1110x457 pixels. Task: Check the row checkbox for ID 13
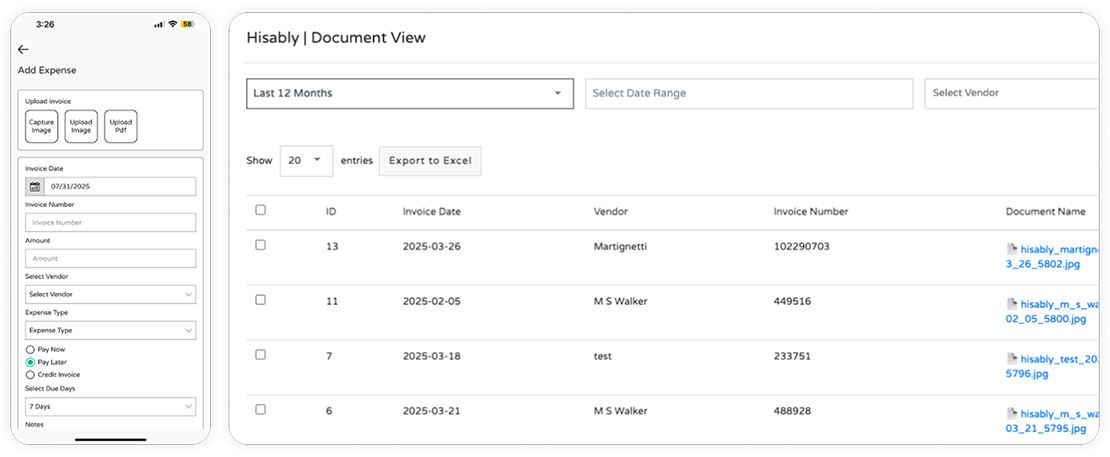(x=261, y=245)
